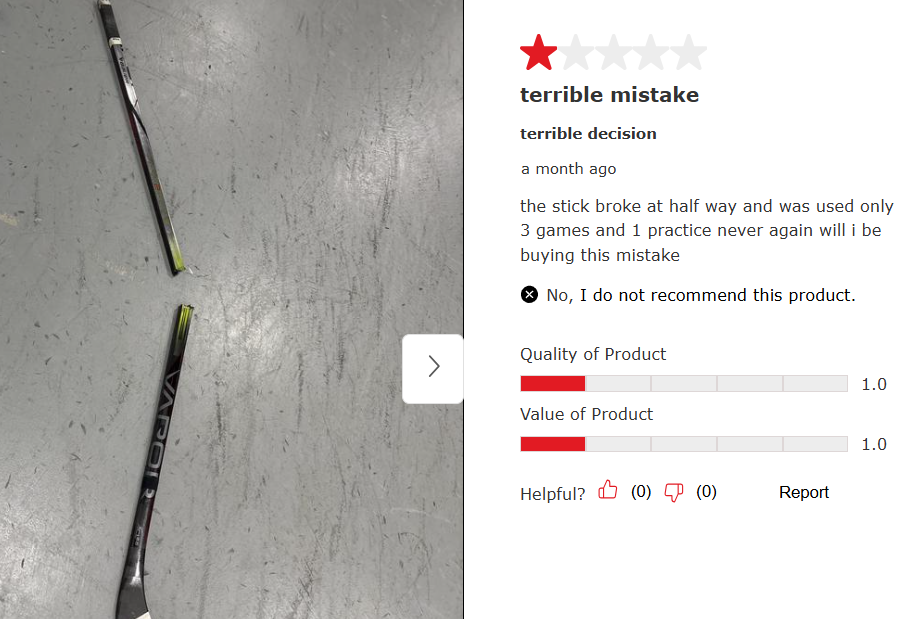Image resolution: width=912 pixels, height=619 pixels.
Task: Click the second grey rating star
Action: tap(576, 52)
